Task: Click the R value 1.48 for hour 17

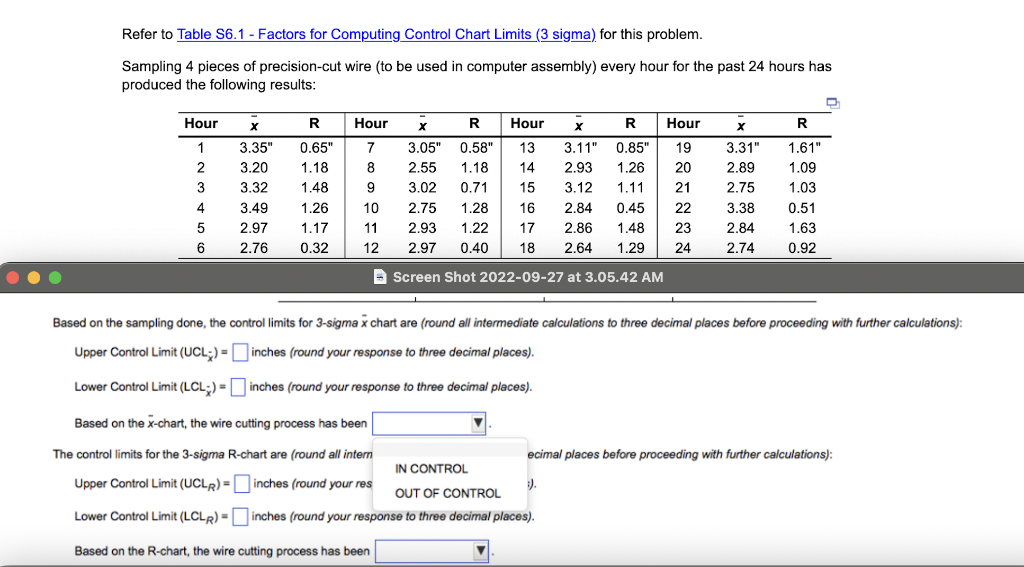Action: point(630,228)
